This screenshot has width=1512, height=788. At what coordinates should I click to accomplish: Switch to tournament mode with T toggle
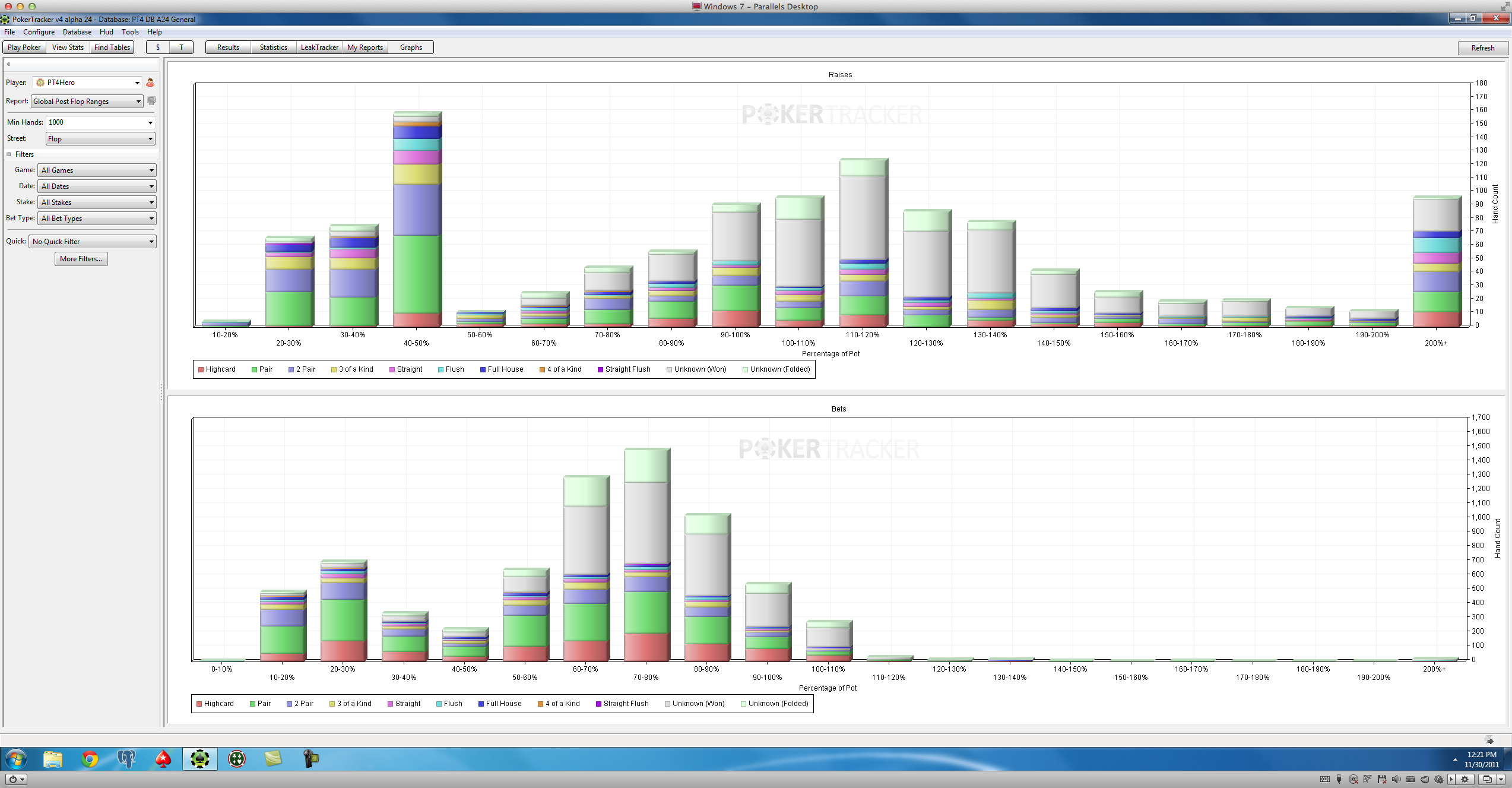pyautogui.click(x=181, y=48)
